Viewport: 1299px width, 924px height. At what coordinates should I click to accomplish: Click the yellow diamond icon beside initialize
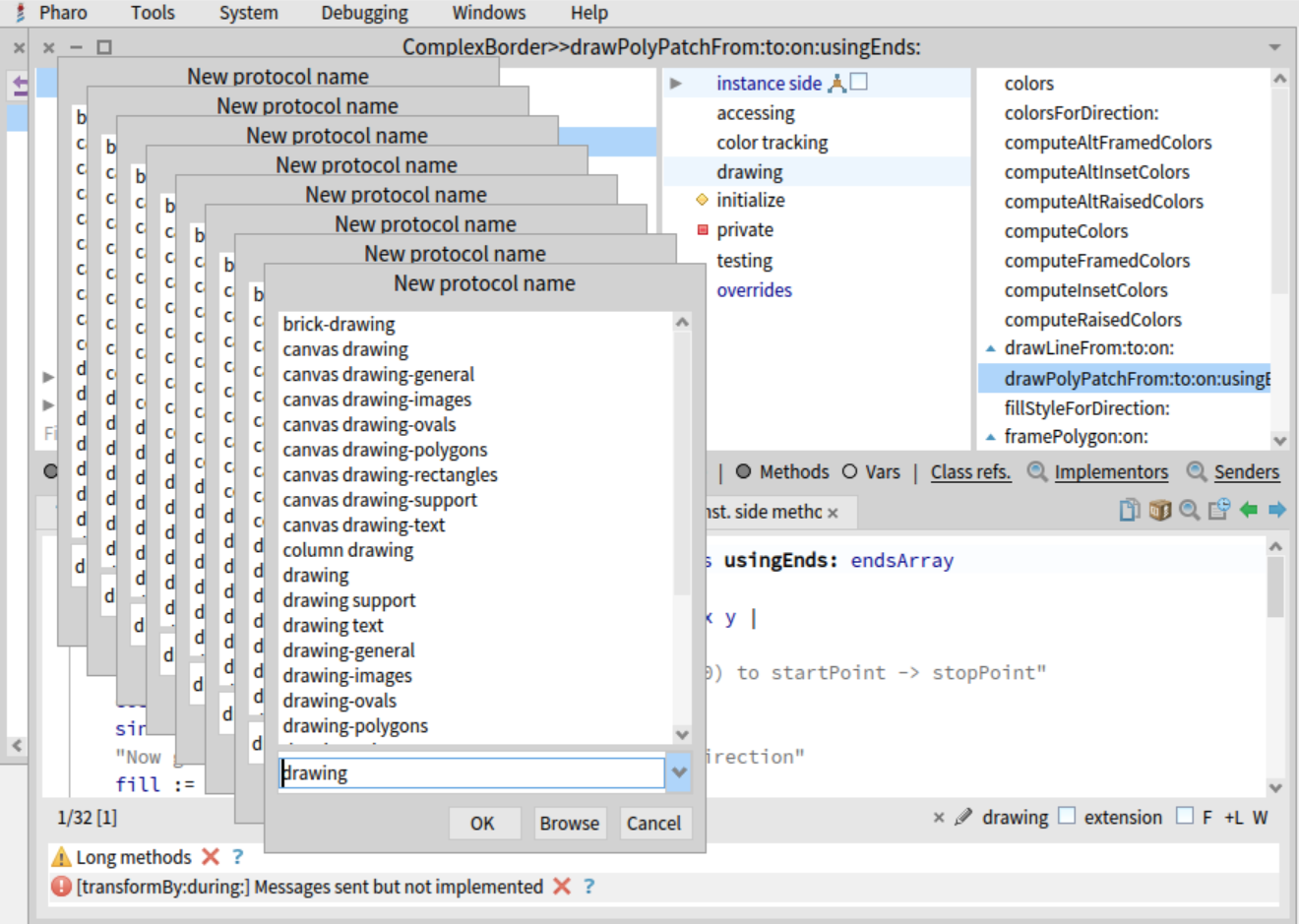tap(702, 200)
